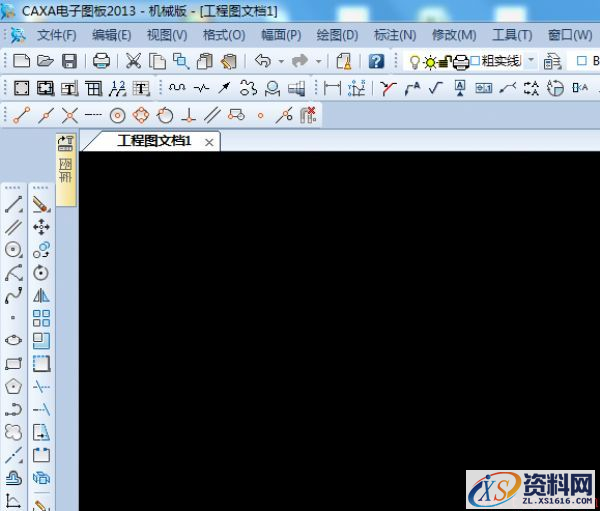Select the Rectangle drawing tool
The height and width of the screenshot is (511, 600).
[x=13, y=363]
